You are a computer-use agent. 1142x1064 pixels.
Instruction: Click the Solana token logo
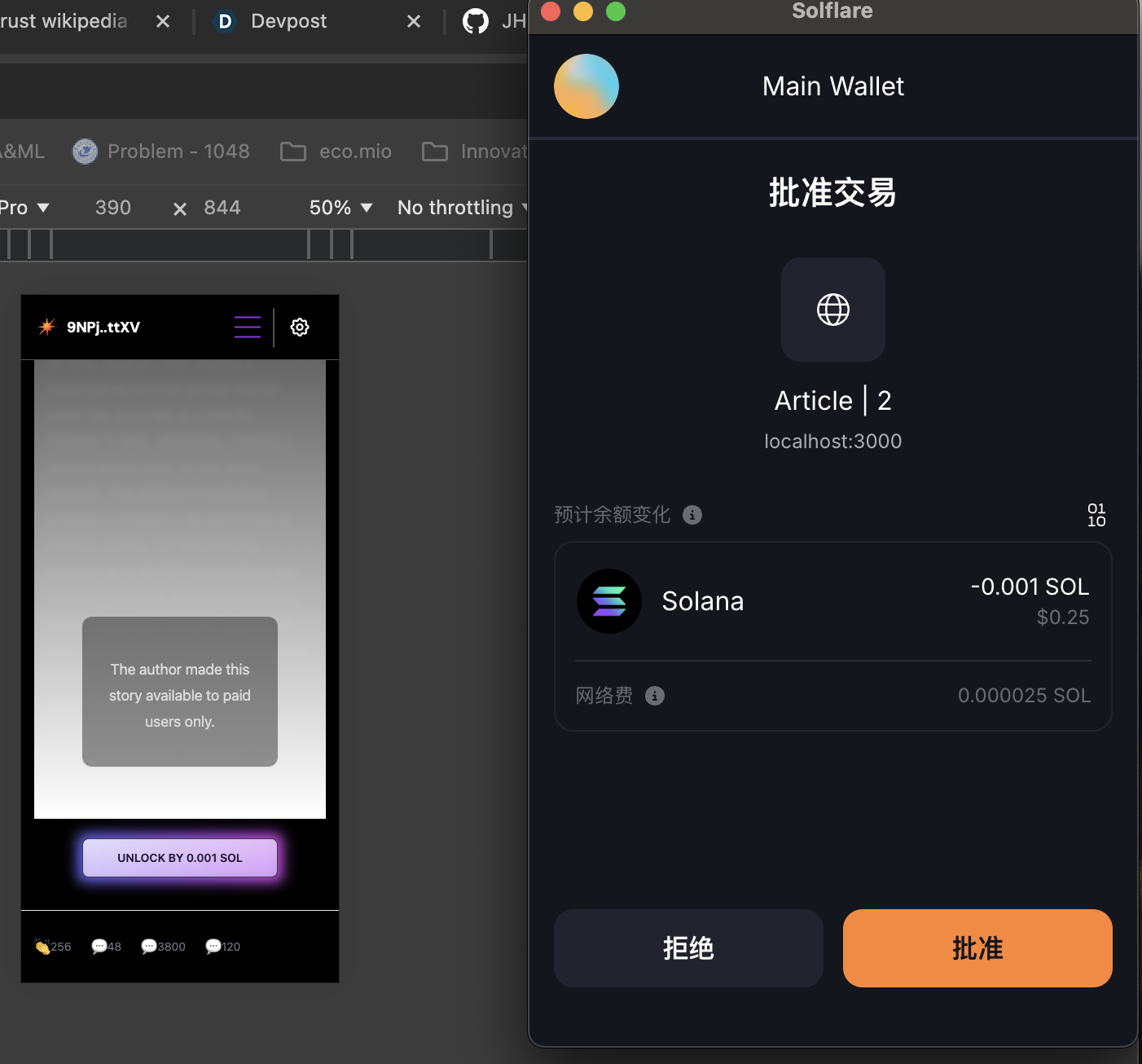coord(609,601)
